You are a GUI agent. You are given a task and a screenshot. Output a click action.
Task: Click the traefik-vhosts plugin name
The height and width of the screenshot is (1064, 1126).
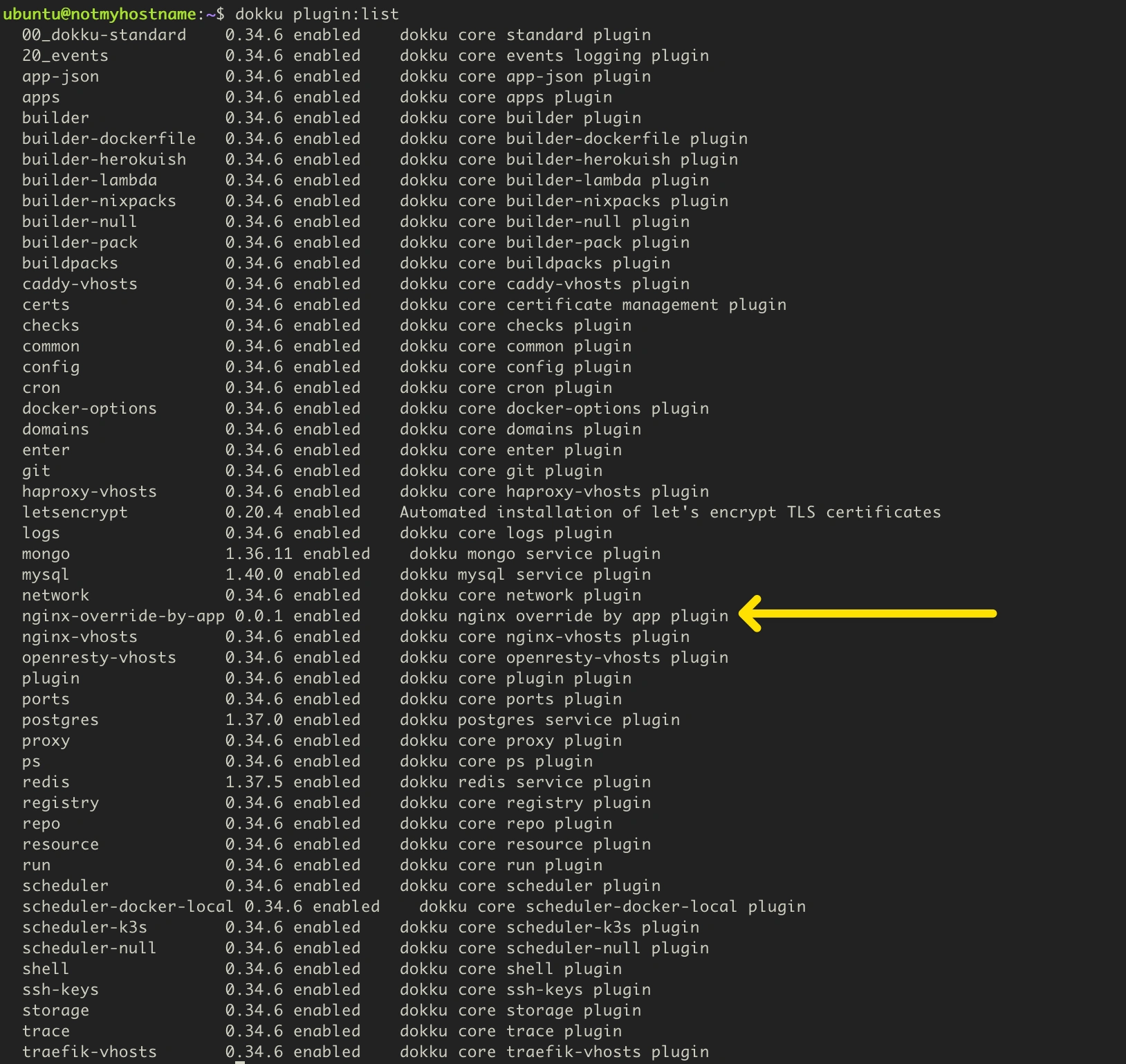(89, 1052)
